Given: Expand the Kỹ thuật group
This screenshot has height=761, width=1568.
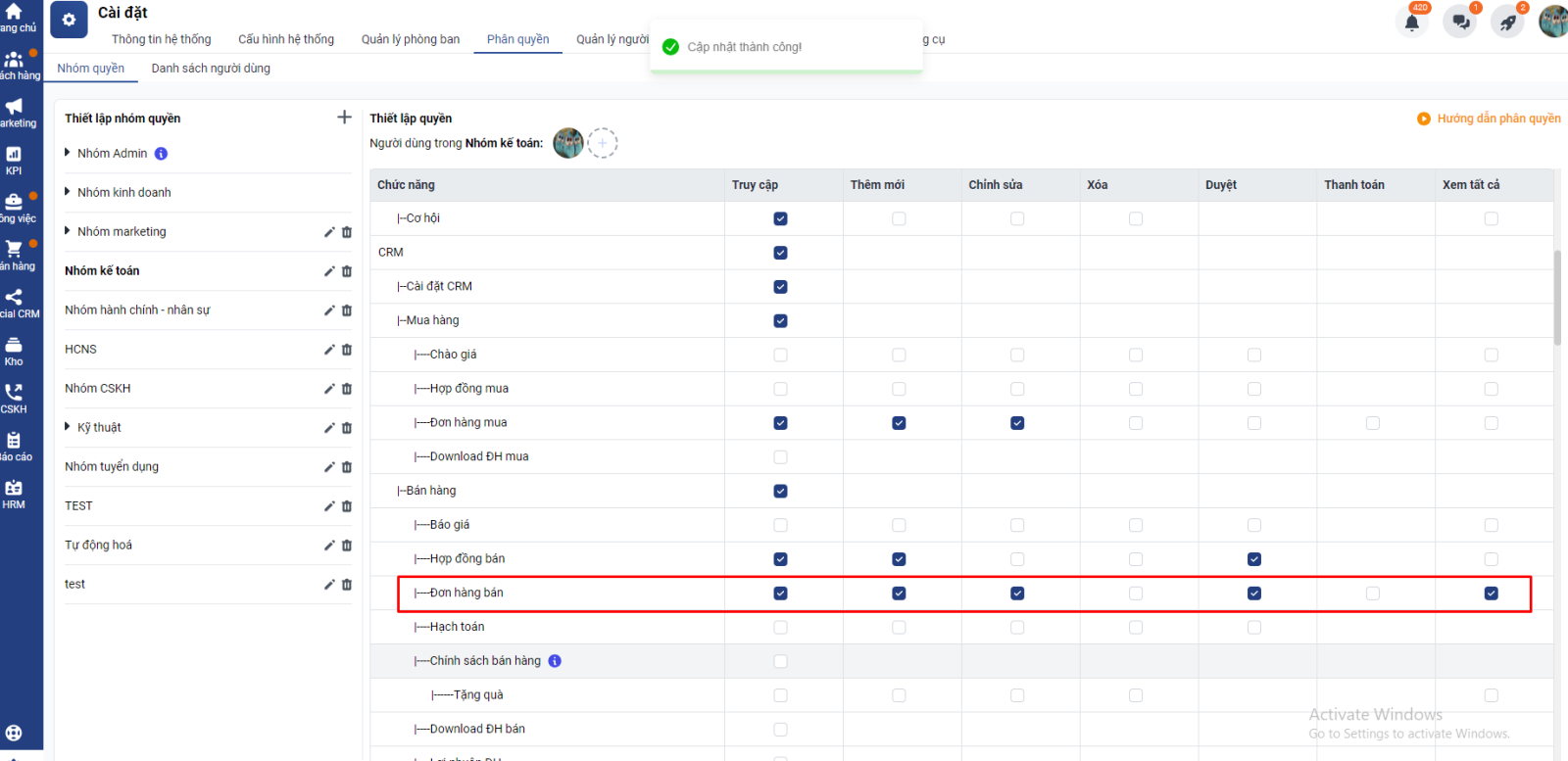Looking at the screenshot, I should coord(68,427).
